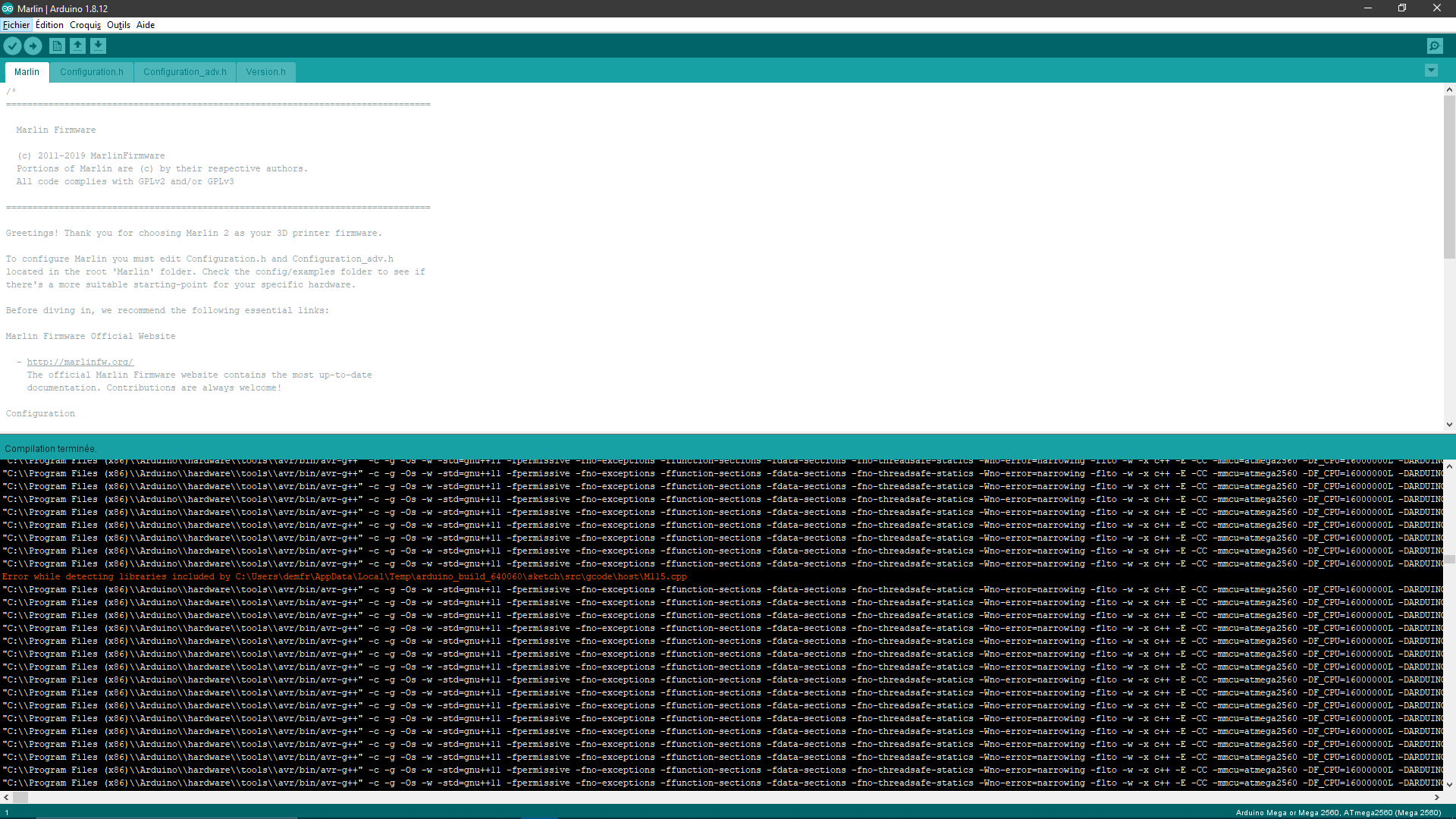Click 'documentation. Contributions are always welcome!' line
Viewport: 1456px width, 819px height.
coord(154,388)
